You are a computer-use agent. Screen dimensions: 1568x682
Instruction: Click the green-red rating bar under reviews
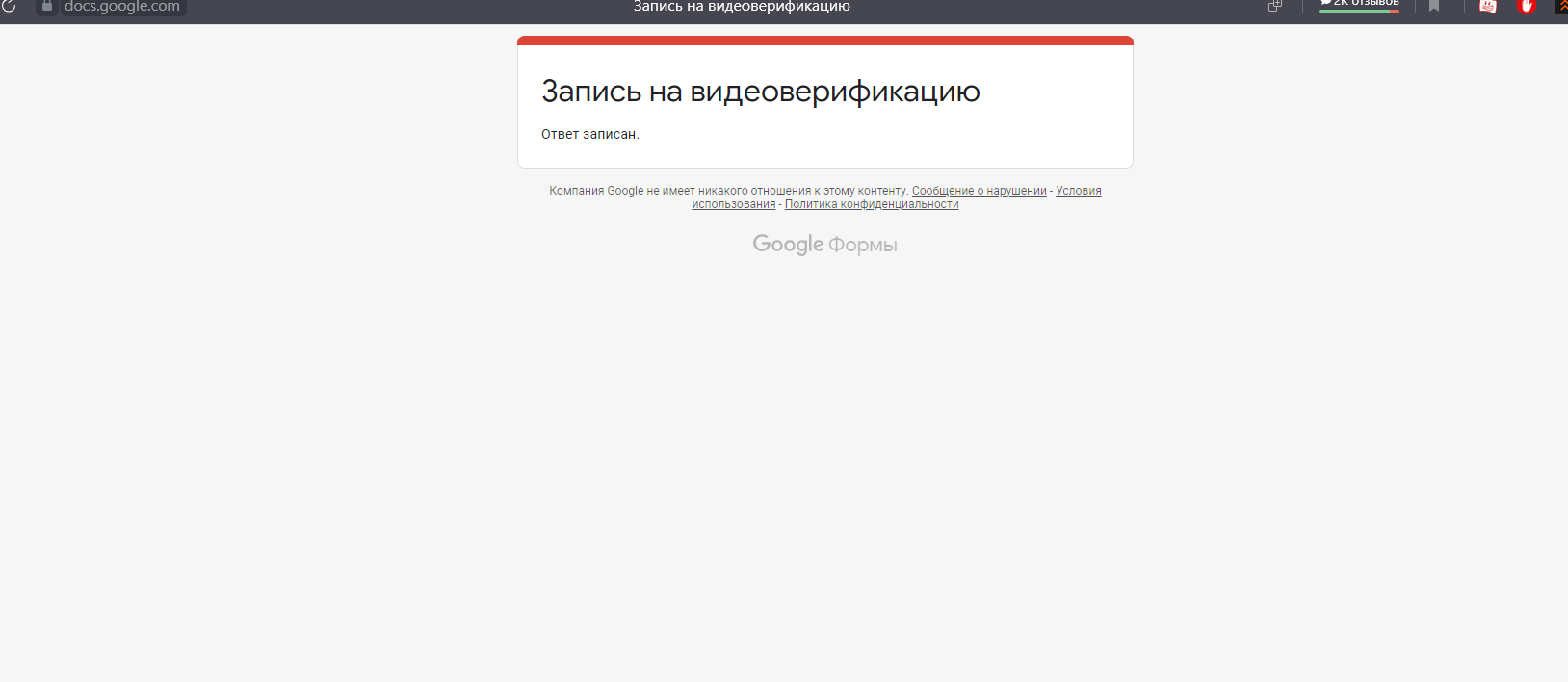pyautogui.click(x=1359, y=11)
